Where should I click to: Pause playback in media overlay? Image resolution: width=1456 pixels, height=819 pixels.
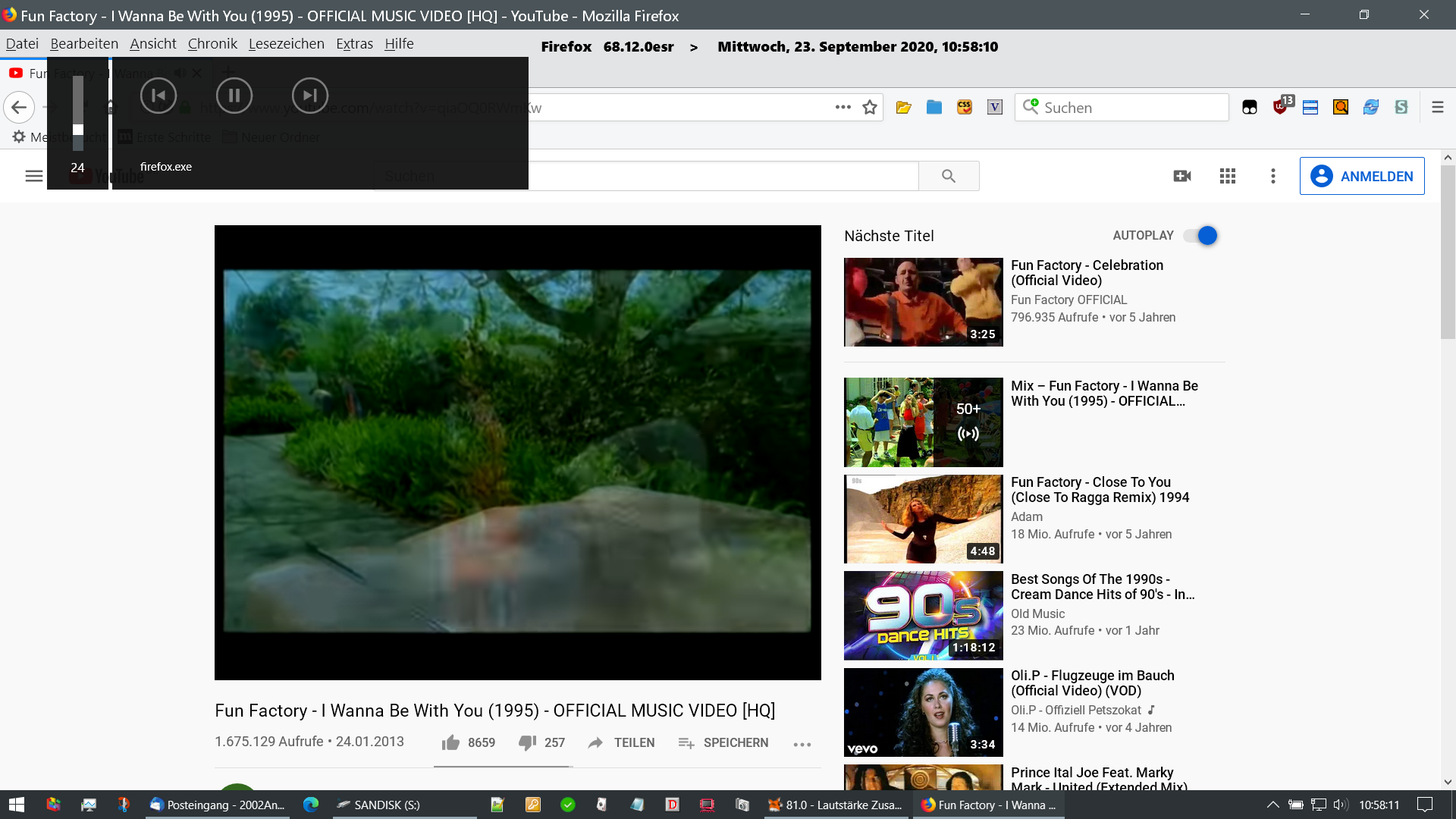[x=234, y=96]
